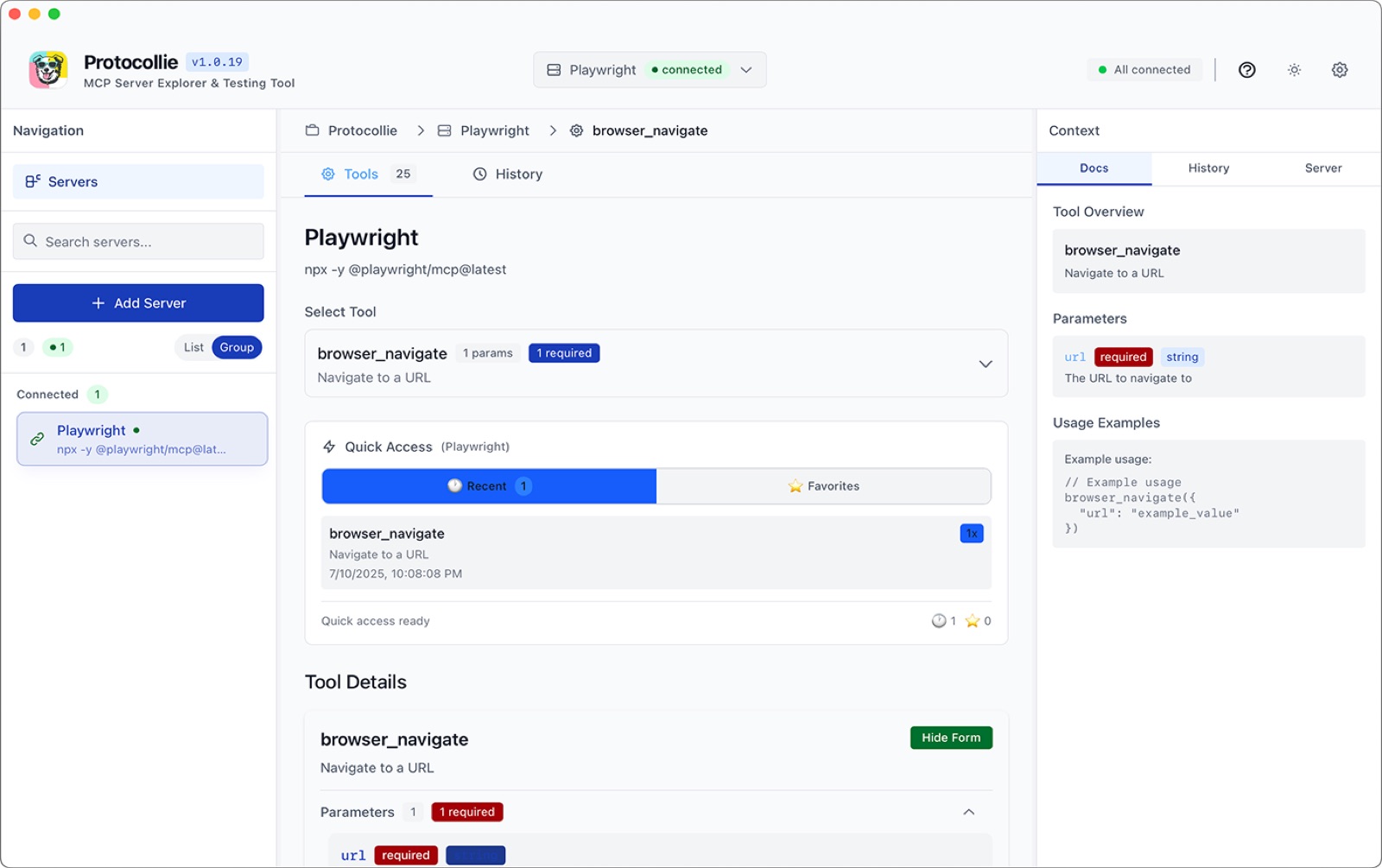
Task: Click the '1 required' blue badge
Action: pyautogui.click(x=564, y=353)
